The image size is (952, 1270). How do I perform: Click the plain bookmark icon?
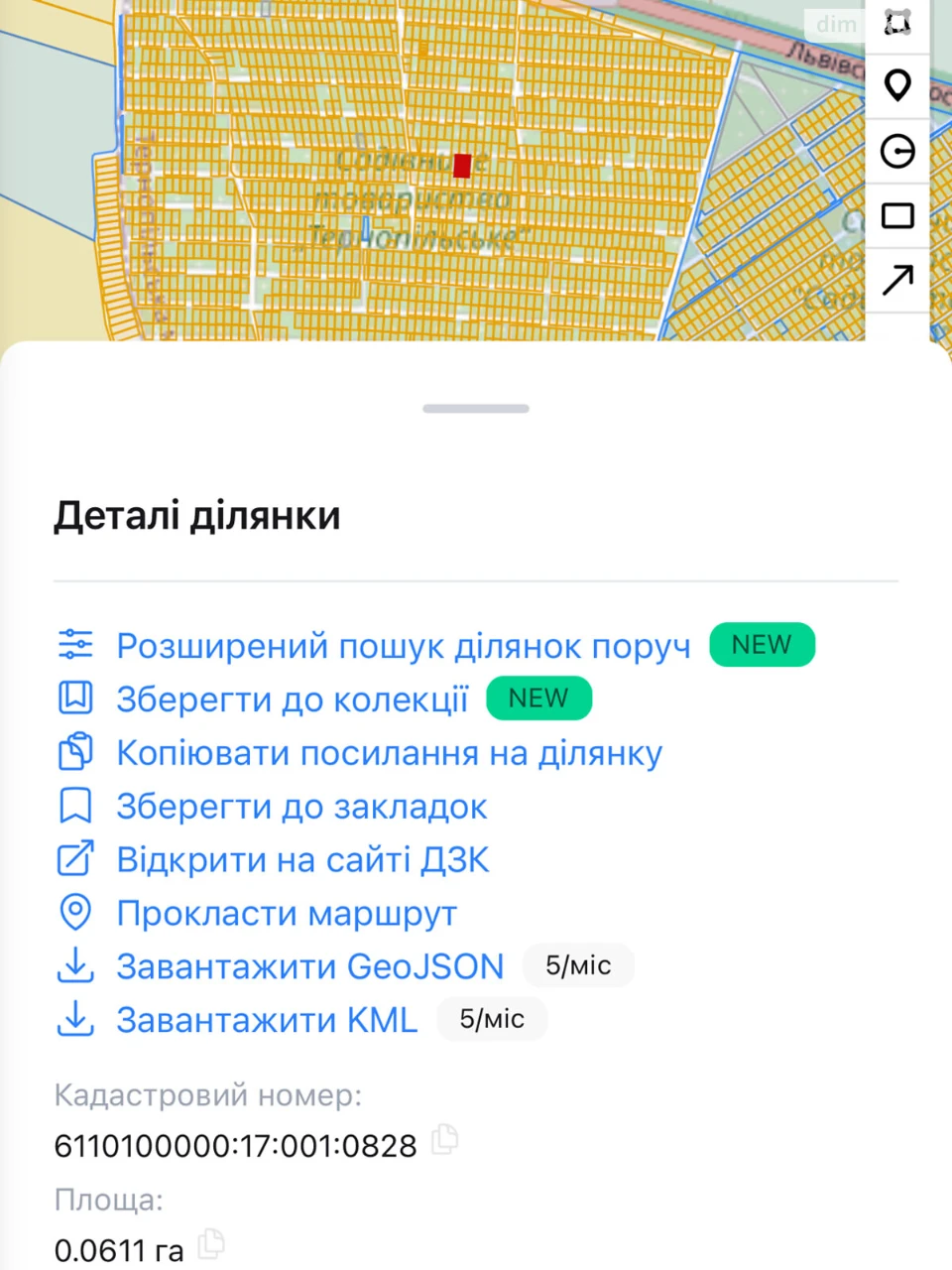[75, 806]
